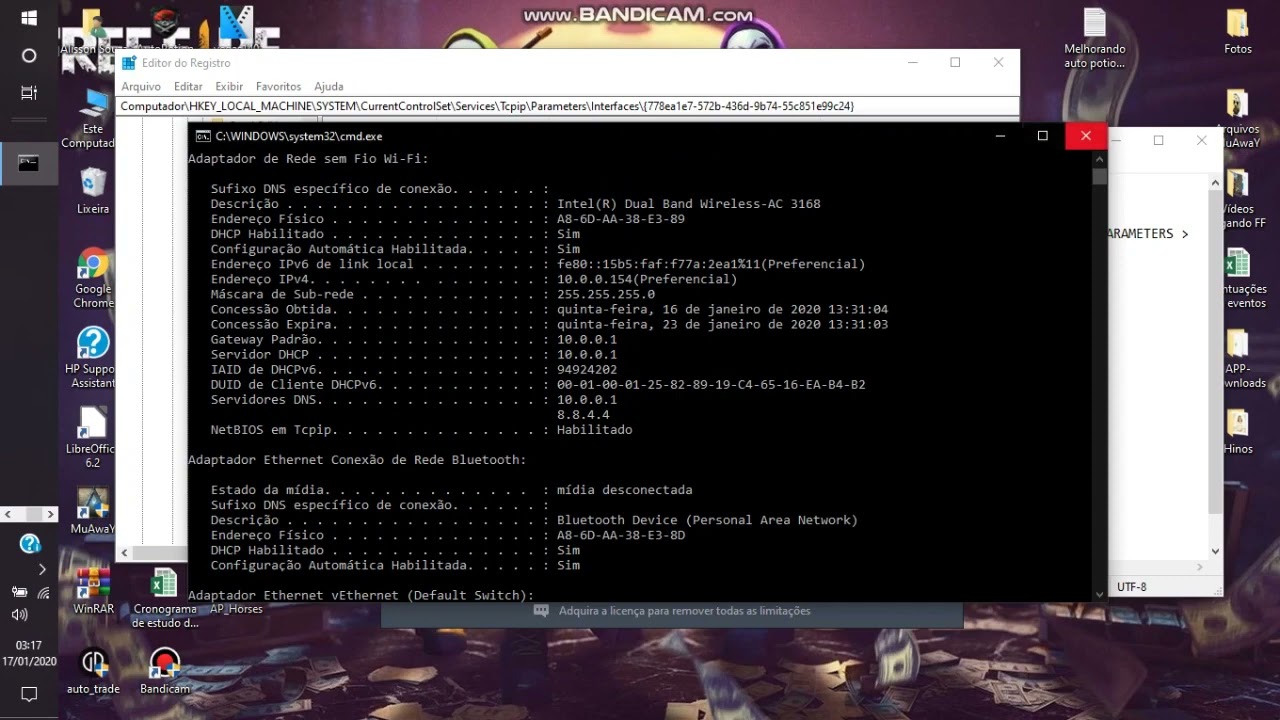This screenshot has width=1280, height=720.
Task: Open the Action Center notifications icon
Action: pos(29,694)
